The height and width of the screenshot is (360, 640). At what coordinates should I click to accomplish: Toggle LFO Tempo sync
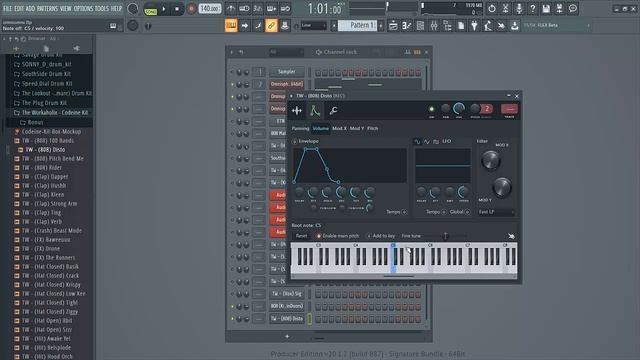point(444,212)
